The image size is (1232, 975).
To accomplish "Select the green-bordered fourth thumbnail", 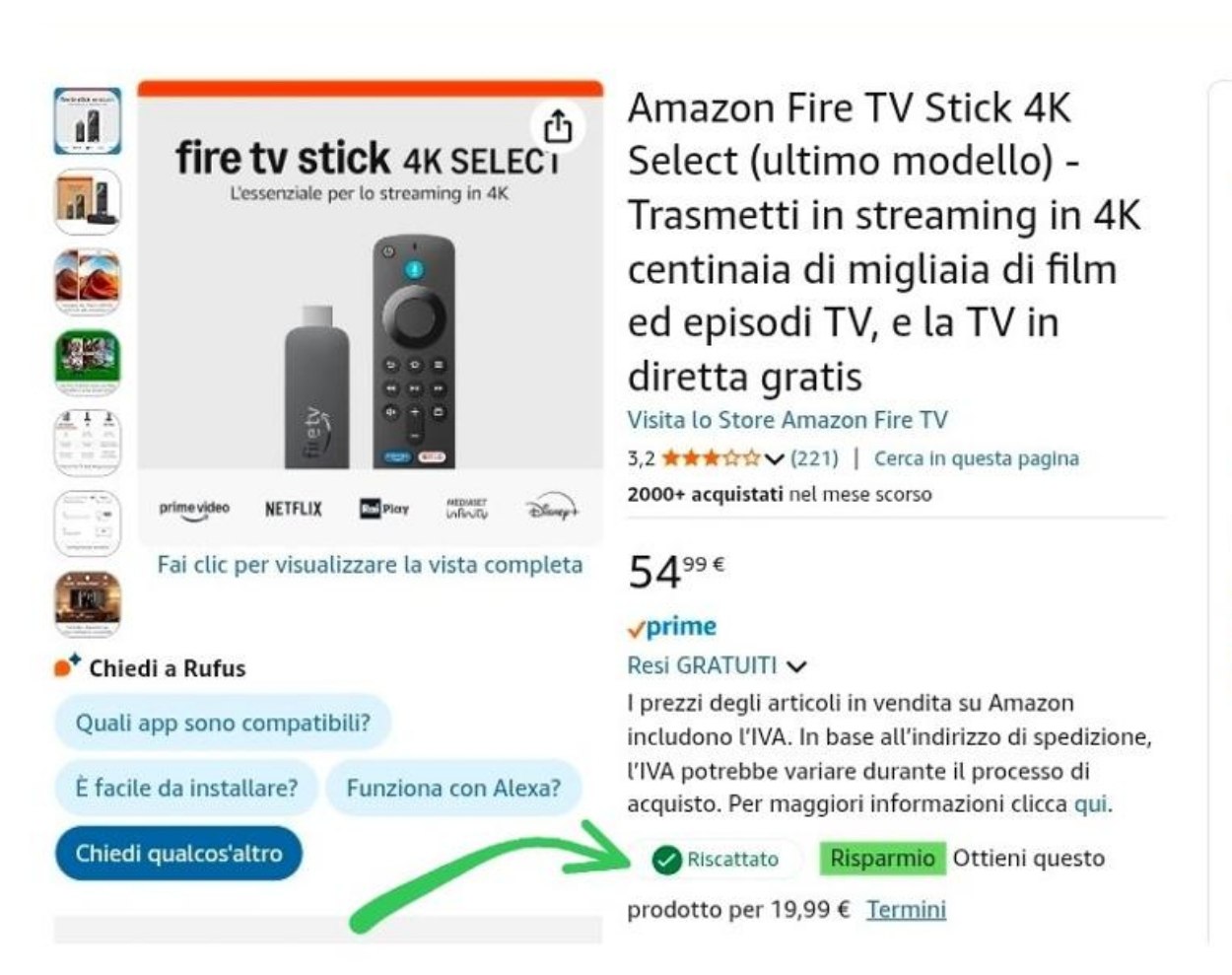I will point(87,362).
